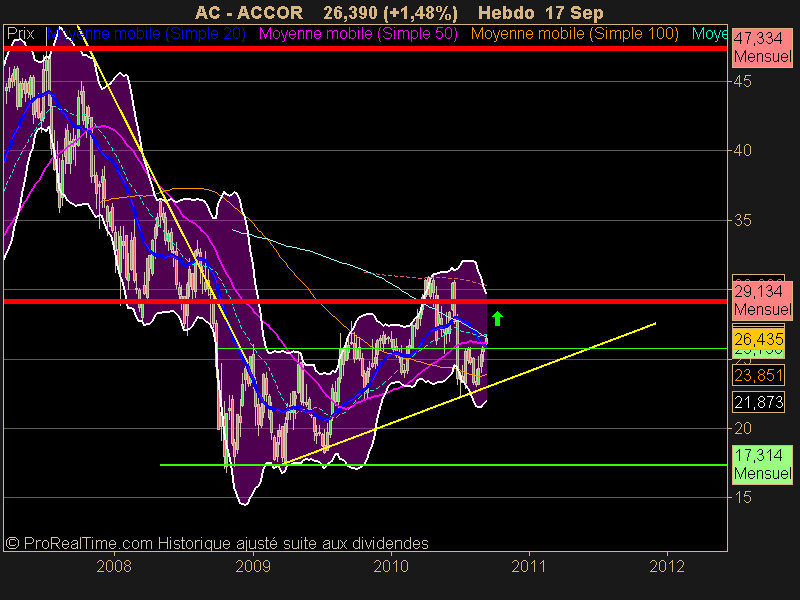Click the 26,390 (+1,48%) quote value
Viewport: 800px width, 600px height.
coord(390,12)
